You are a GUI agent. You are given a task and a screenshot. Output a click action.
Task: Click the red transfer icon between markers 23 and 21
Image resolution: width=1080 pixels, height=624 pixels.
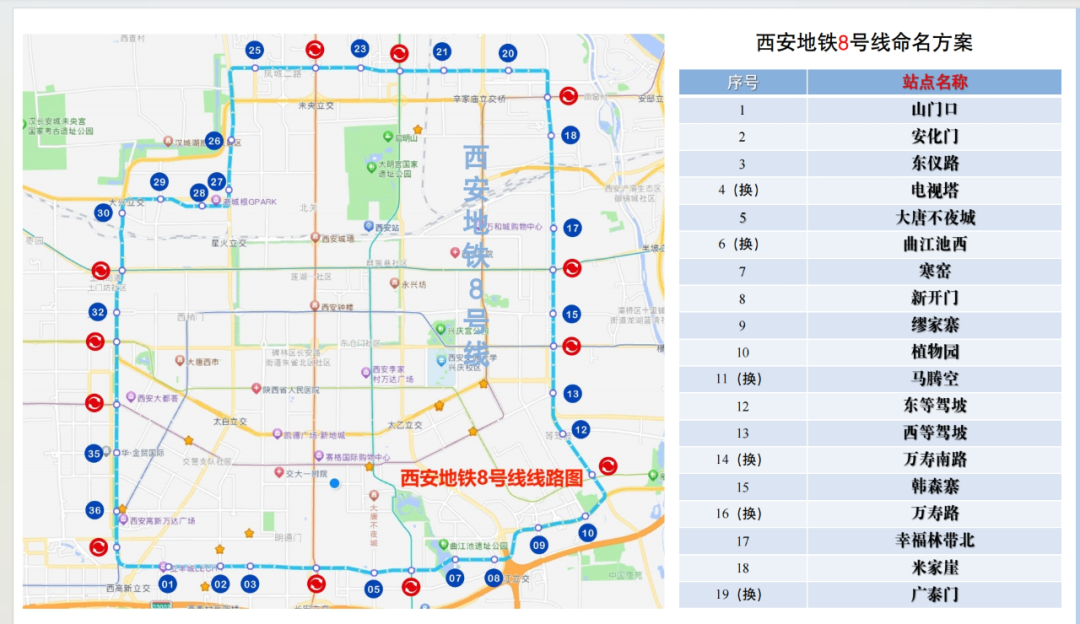coord(399,53)
